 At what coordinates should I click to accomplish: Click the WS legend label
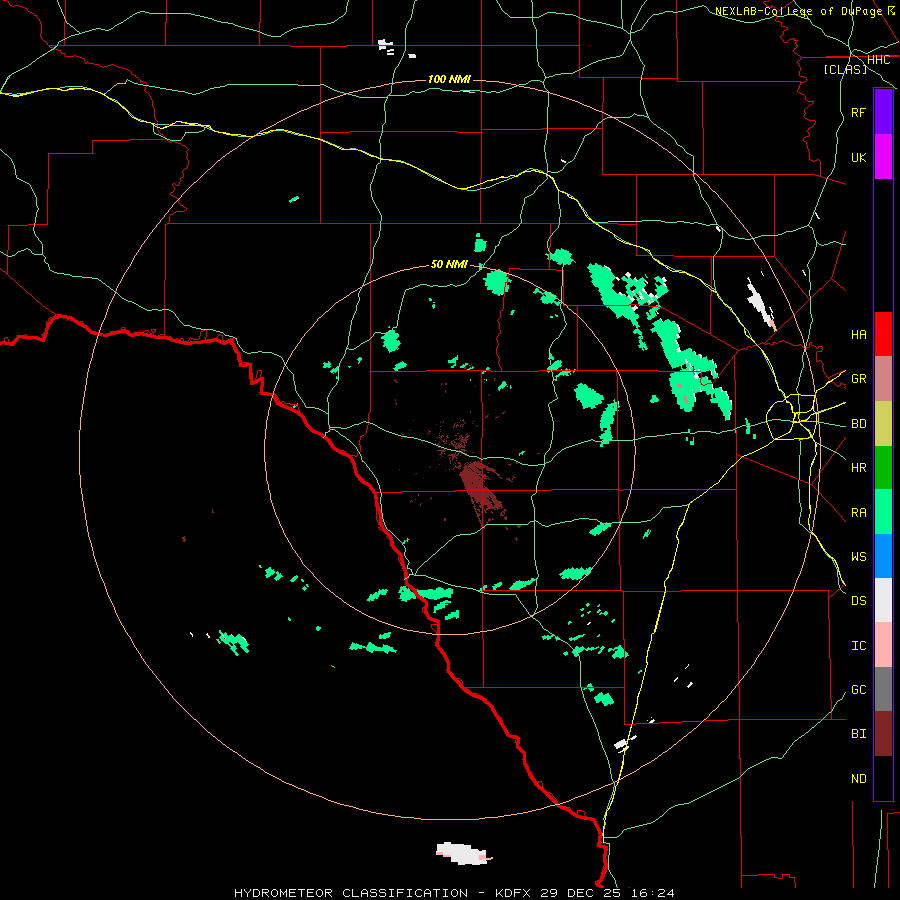point(858,557)
